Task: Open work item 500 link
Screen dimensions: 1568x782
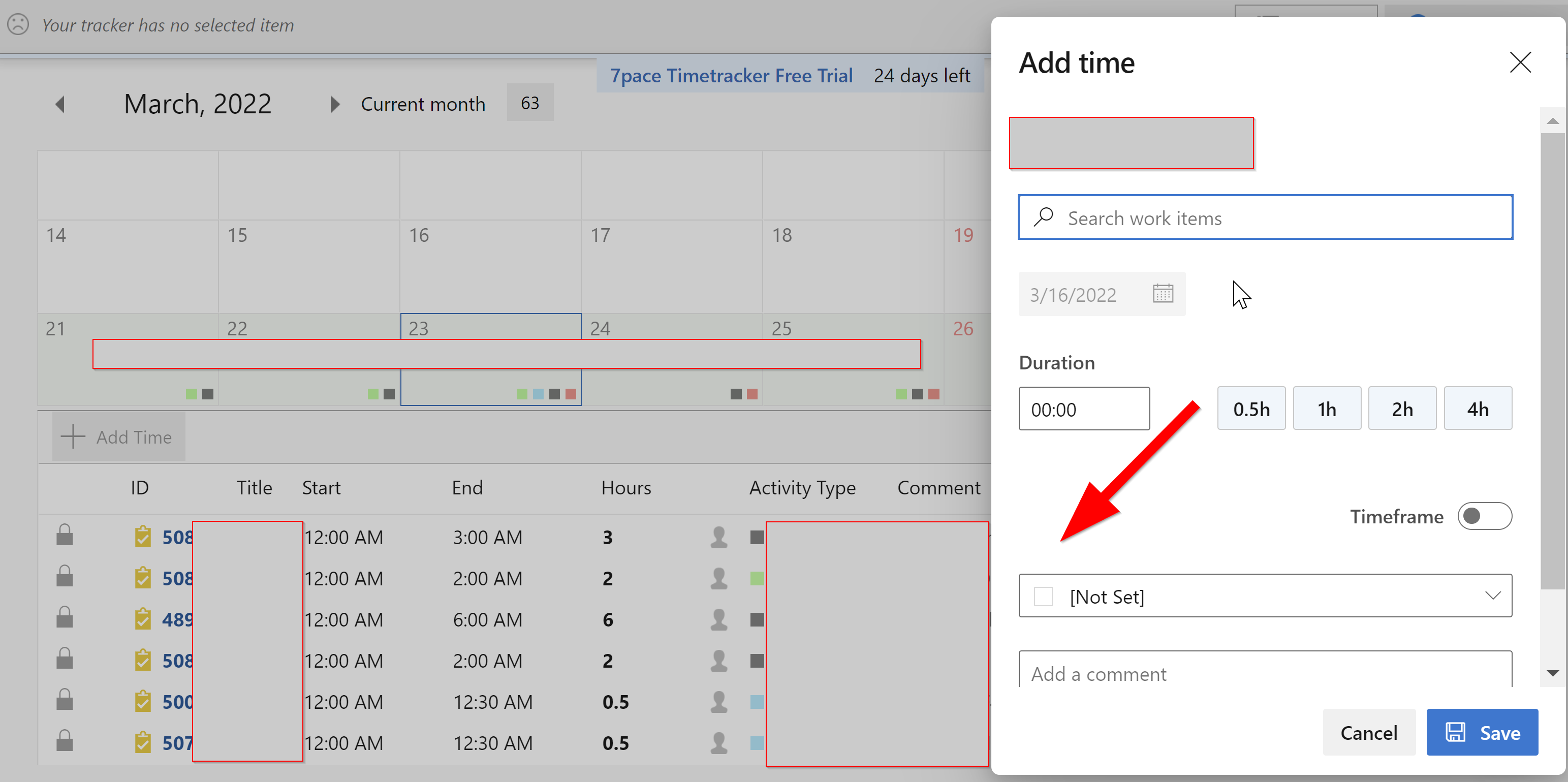Action: click(x=177, y=701)
